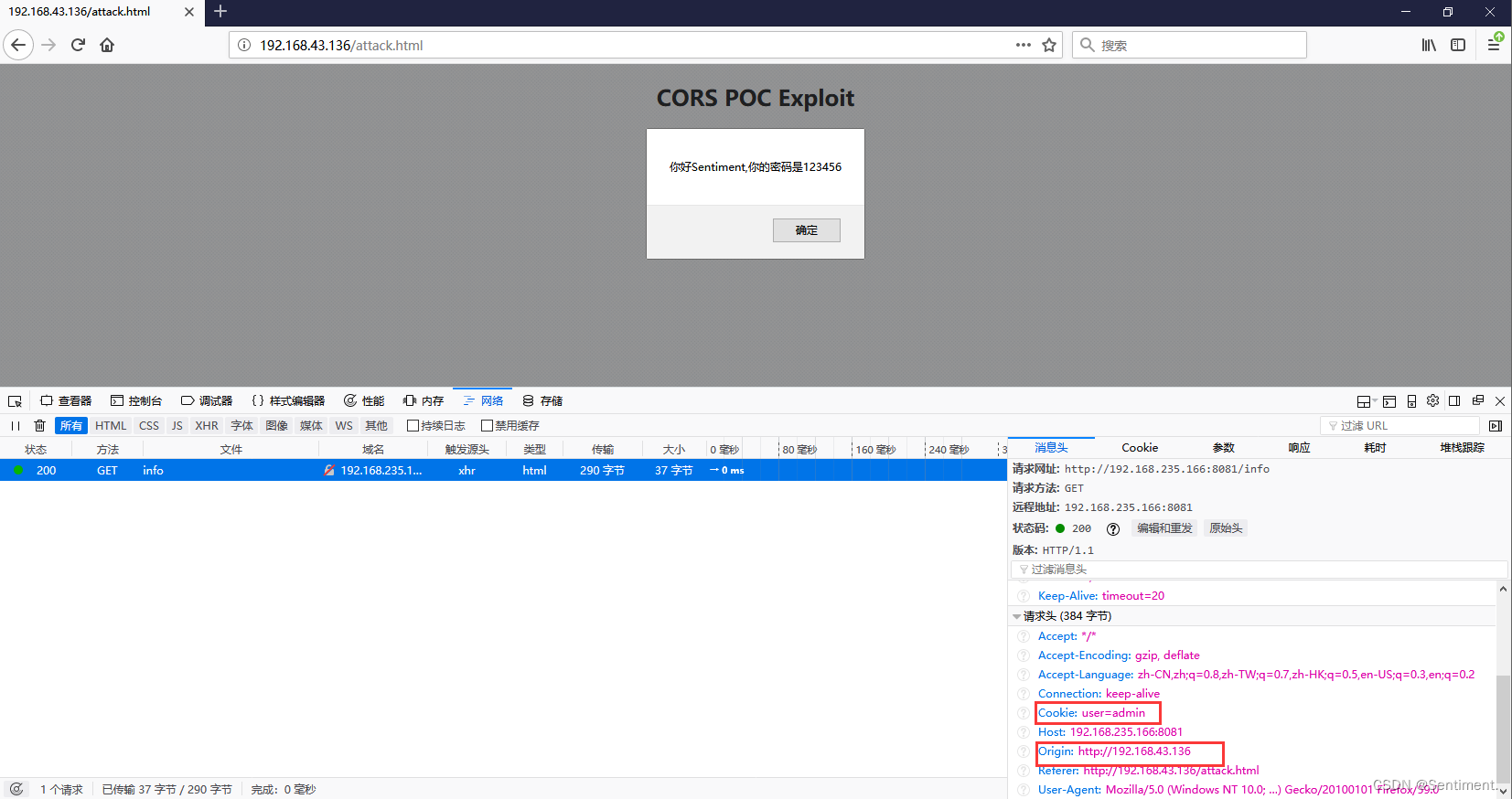Switch to the Debugger (调试器) tab

[x=207, y=401]
